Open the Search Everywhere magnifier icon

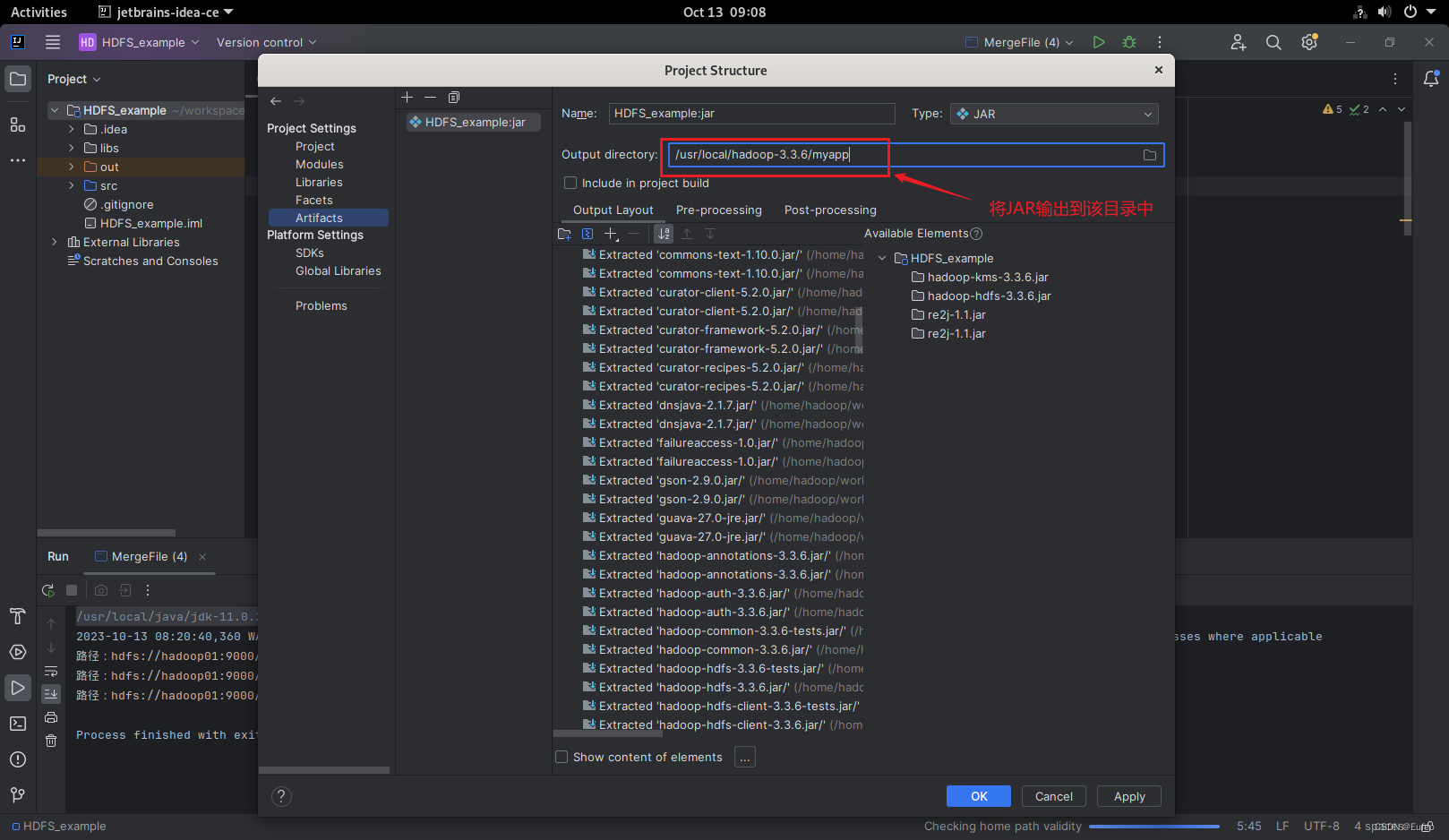tap(1273, 41)
